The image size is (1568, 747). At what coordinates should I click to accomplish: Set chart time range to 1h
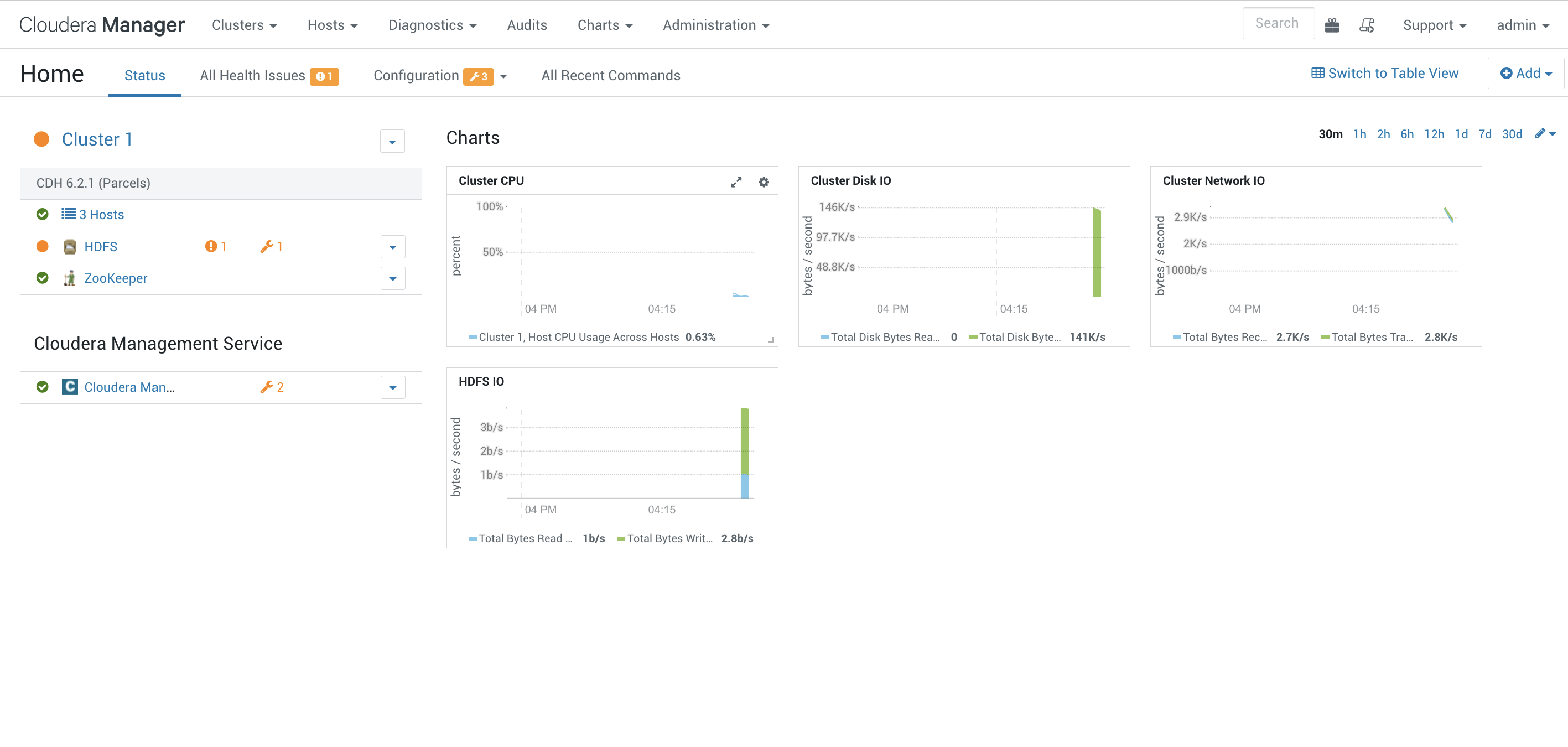tap(1359, 134)
